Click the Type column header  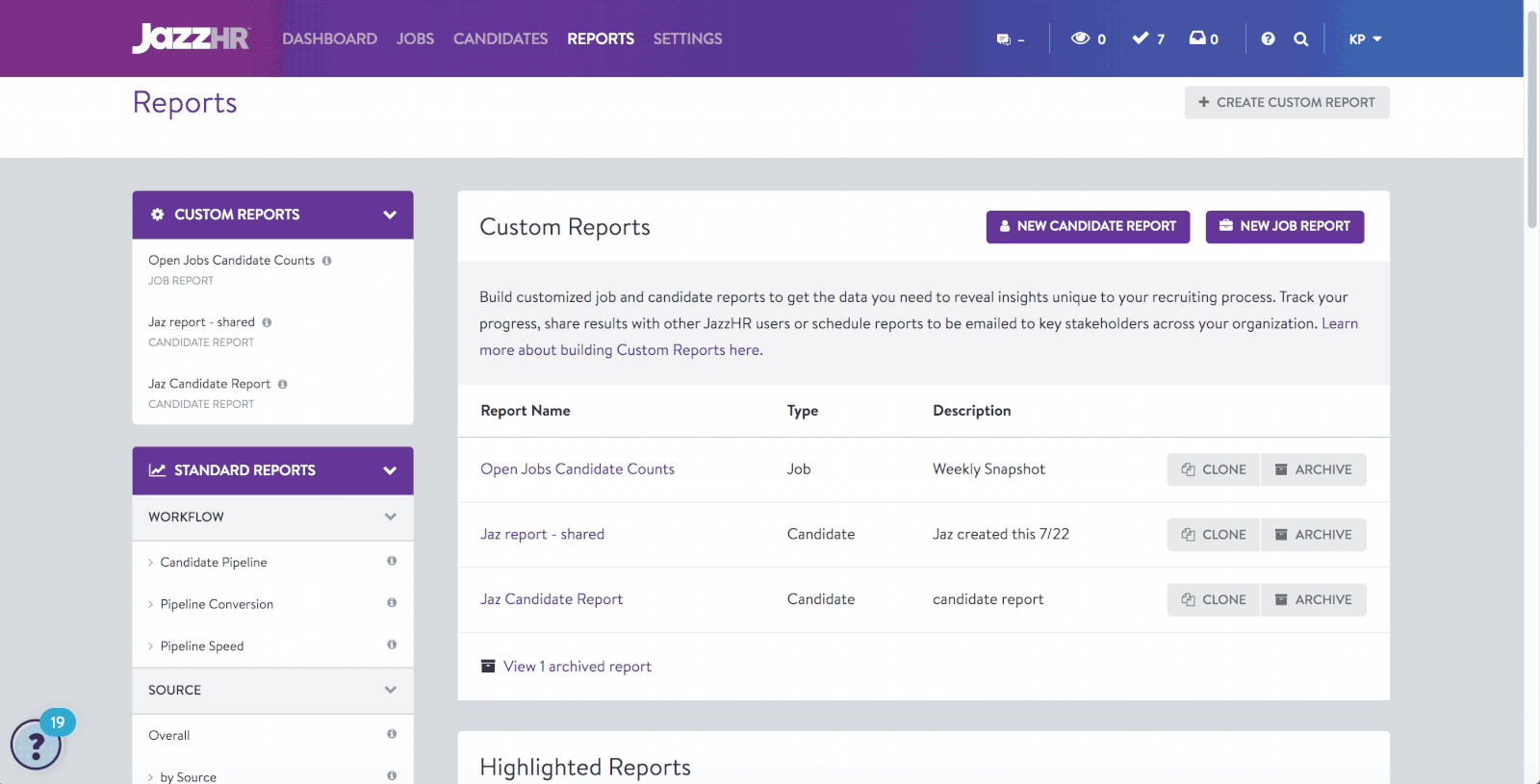(803, 411)
